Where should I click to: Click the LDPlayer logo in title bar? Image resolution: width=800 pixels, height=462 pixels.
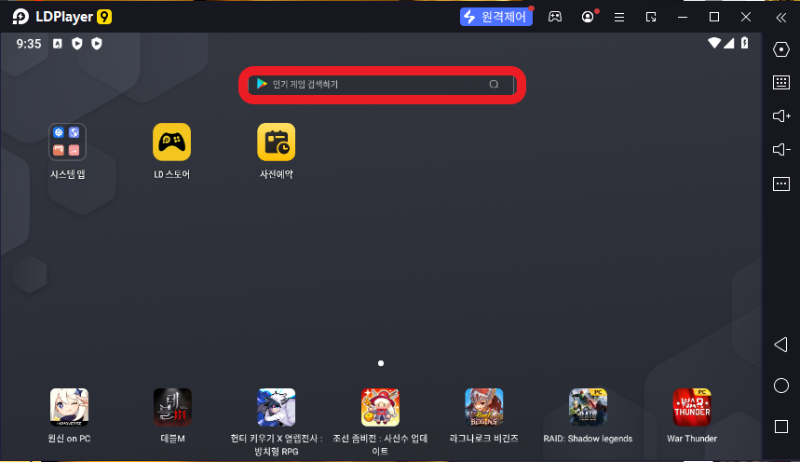click(20, 17)
